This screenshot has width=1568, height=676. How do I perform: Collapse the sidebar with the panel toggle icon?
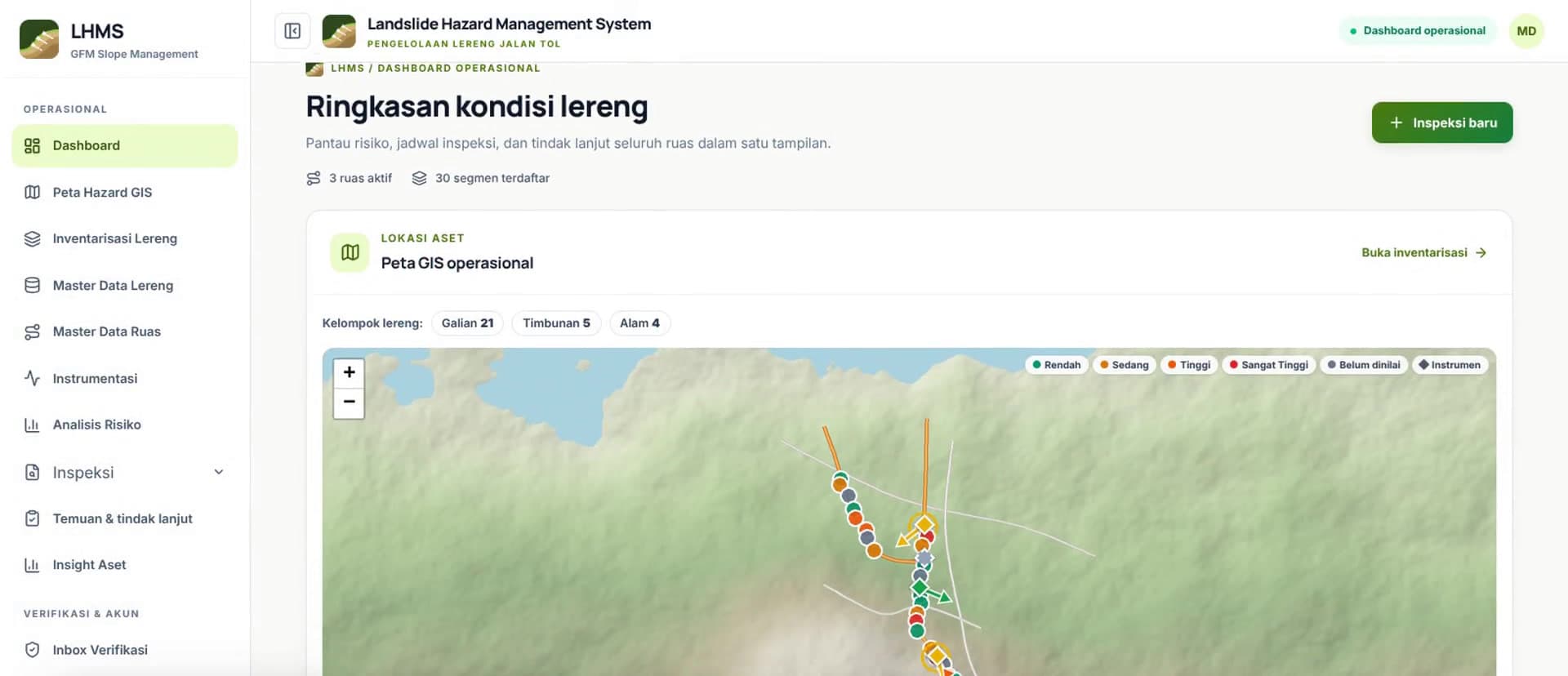[x=292, y=31]
